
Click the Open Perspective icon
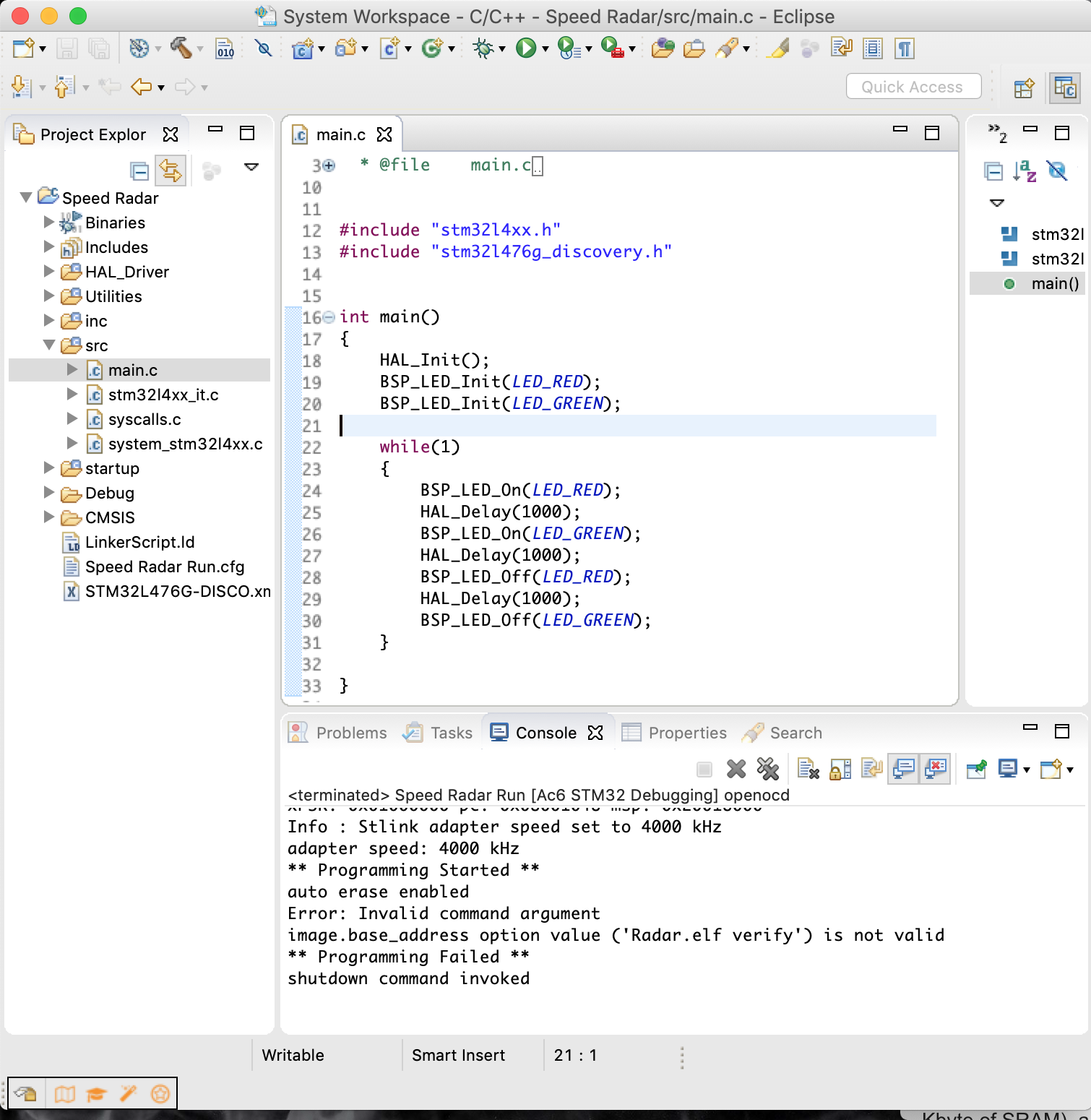1025,88
